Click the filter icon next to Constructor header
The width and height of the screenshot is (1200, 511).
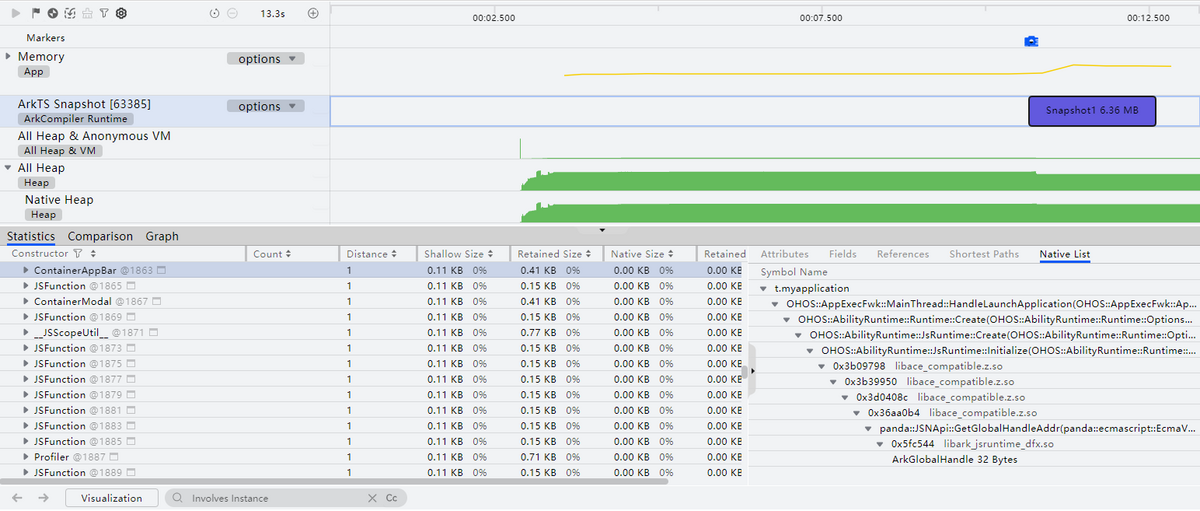click(78, 254)
